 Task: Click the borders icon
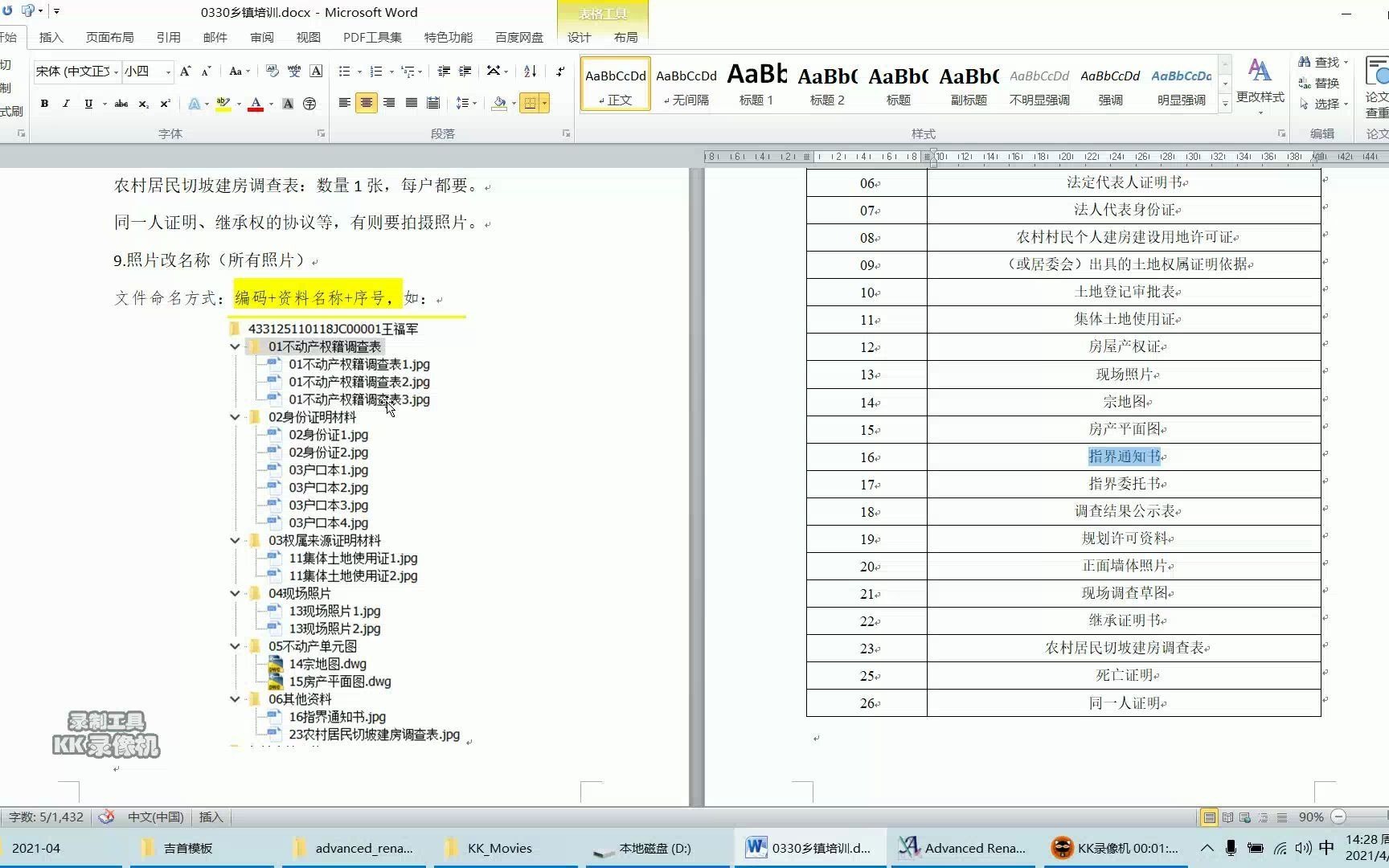tap(530, 103)
